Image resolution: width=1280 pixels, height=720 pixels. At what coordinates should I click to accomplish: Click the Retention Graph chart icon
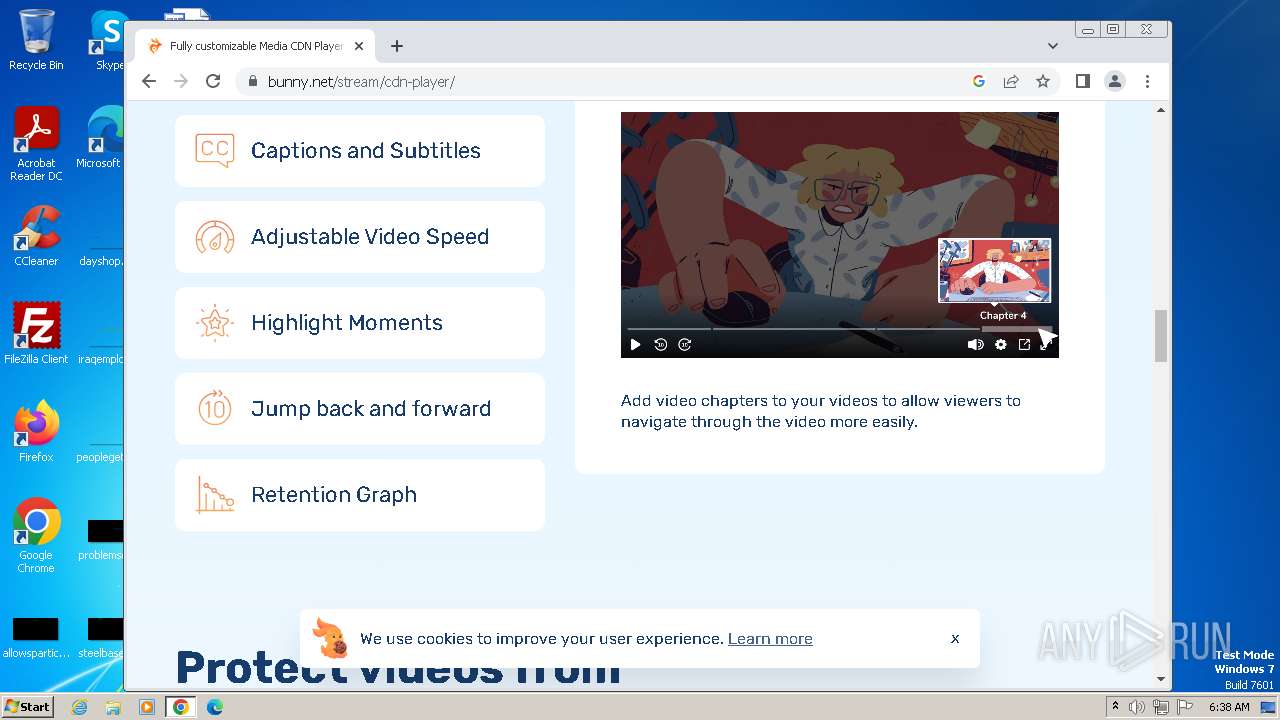pyautogui.click(x=215, y=494)
